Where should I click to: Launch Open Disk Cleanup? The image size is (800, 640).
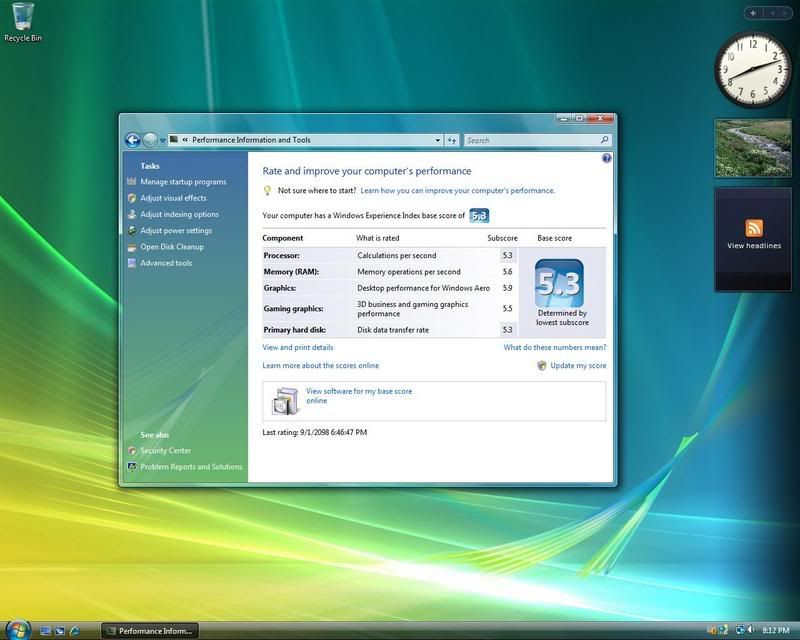(172, 247)
